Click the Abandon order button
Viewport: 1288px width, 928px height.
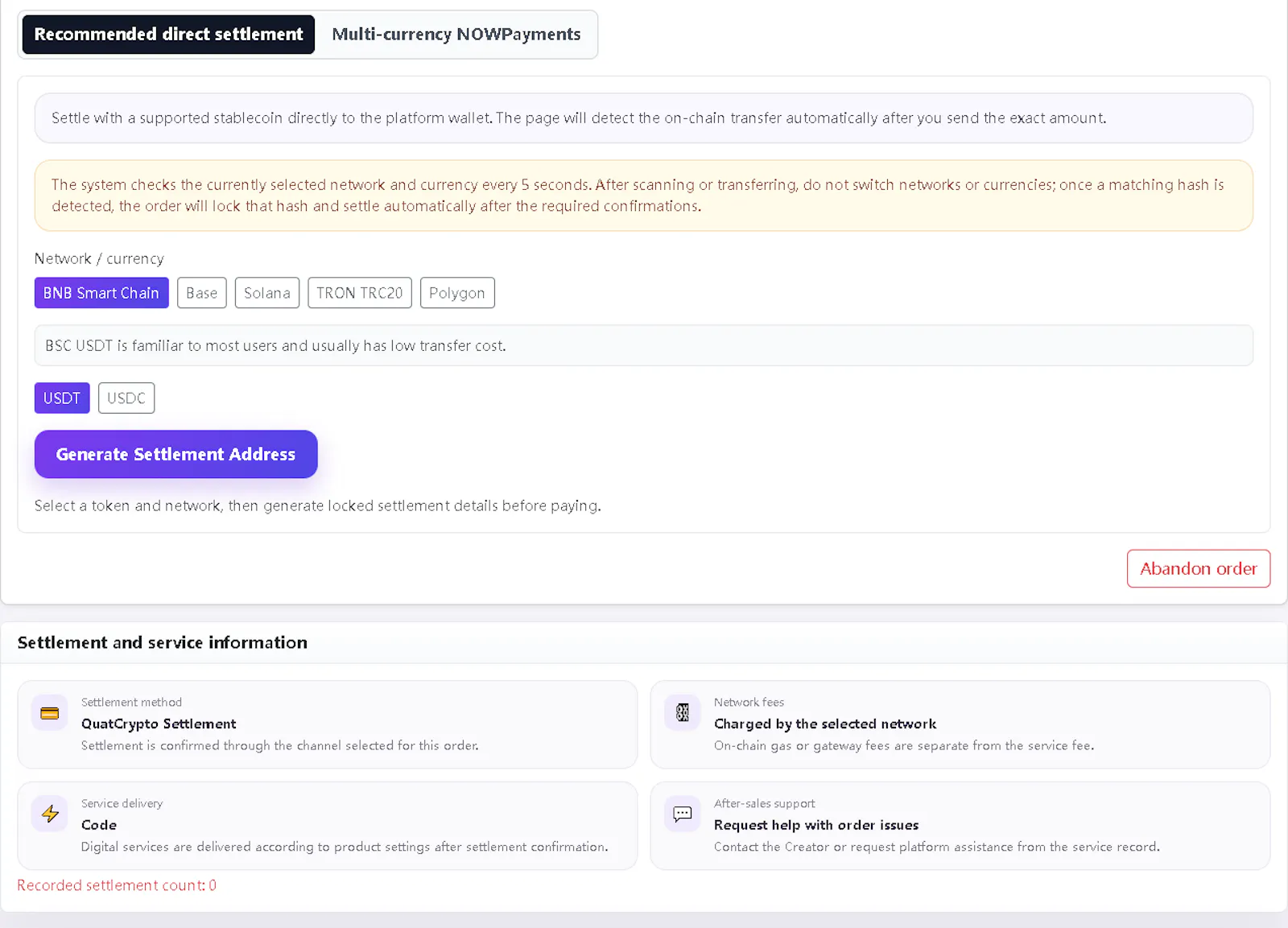(x=1199, y=568)
